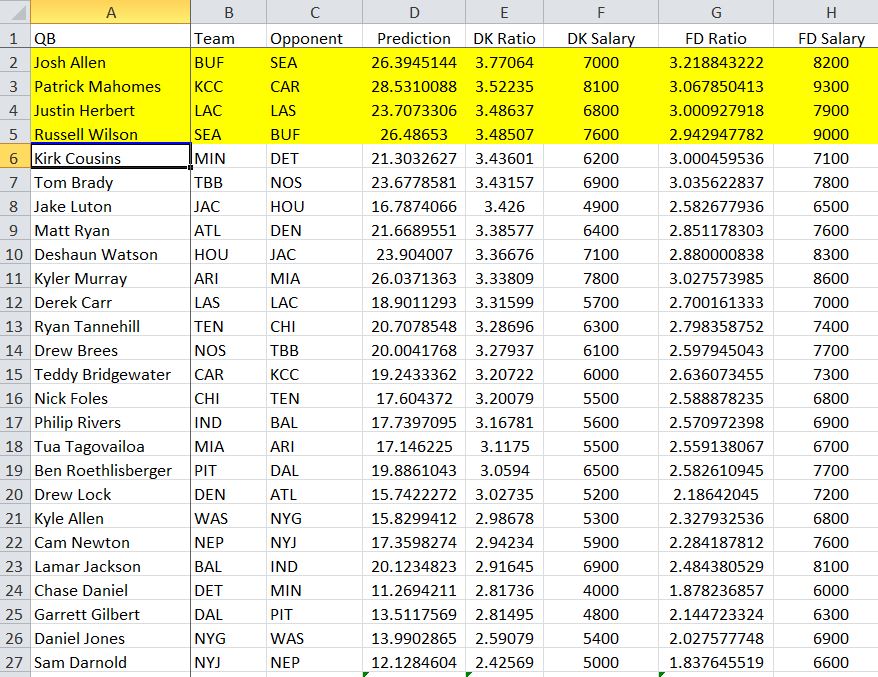This screenshot has height=677, width=878.
Task: Select column A header
Action: click(x=111, y=12)
